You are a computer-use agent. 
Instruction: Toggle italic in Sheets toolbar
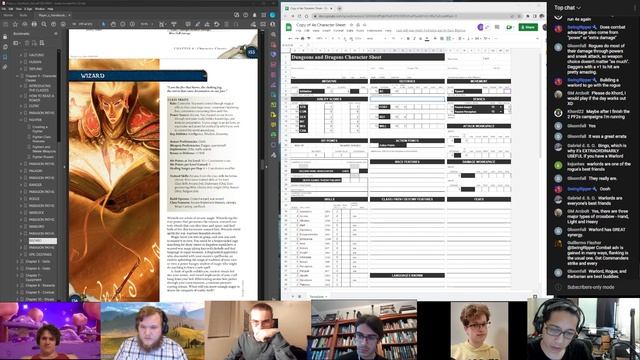click(414, 38)
